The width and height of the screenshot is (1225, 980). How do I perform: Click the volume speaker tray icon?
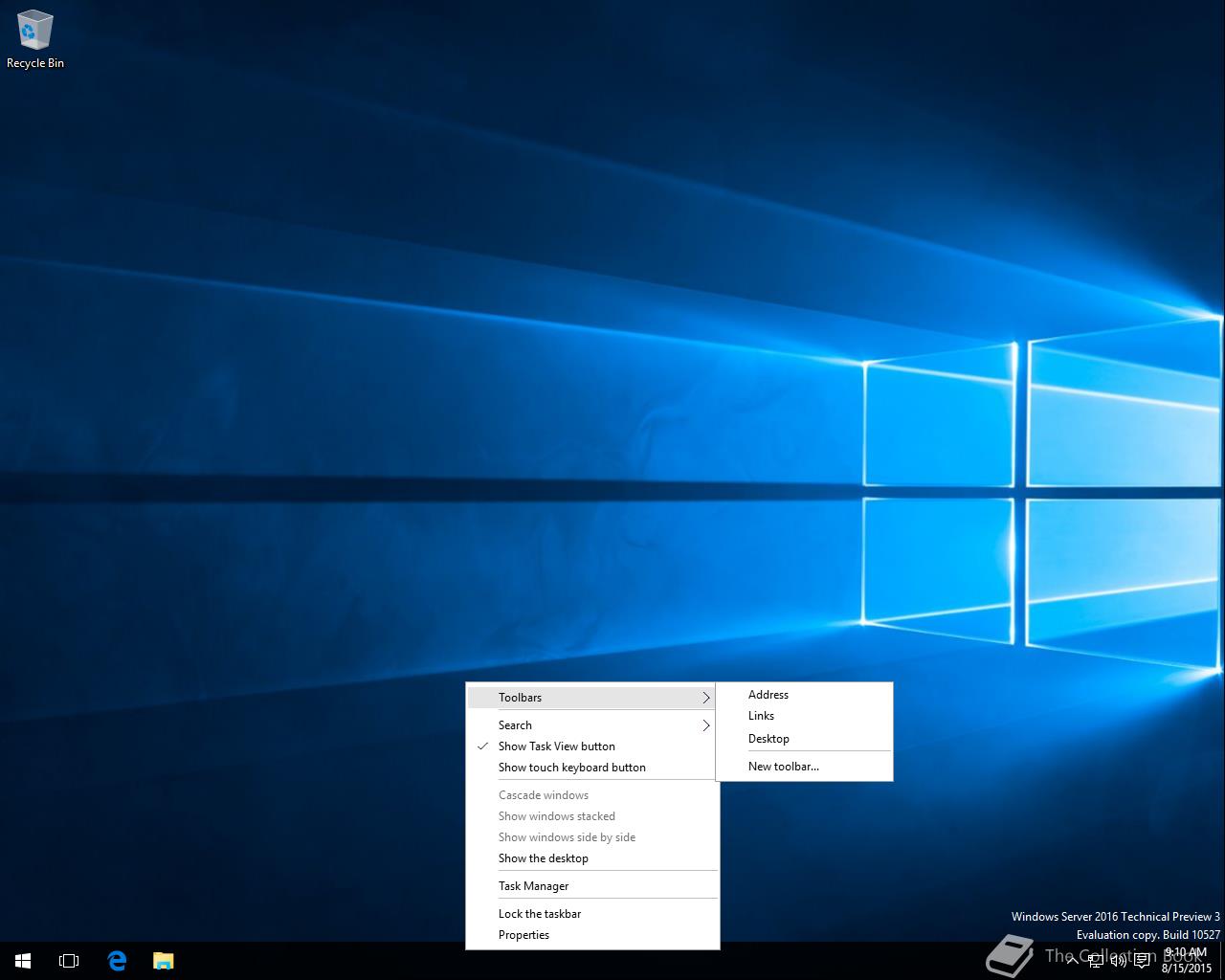pyautogui.click(x=1118, y=961)
